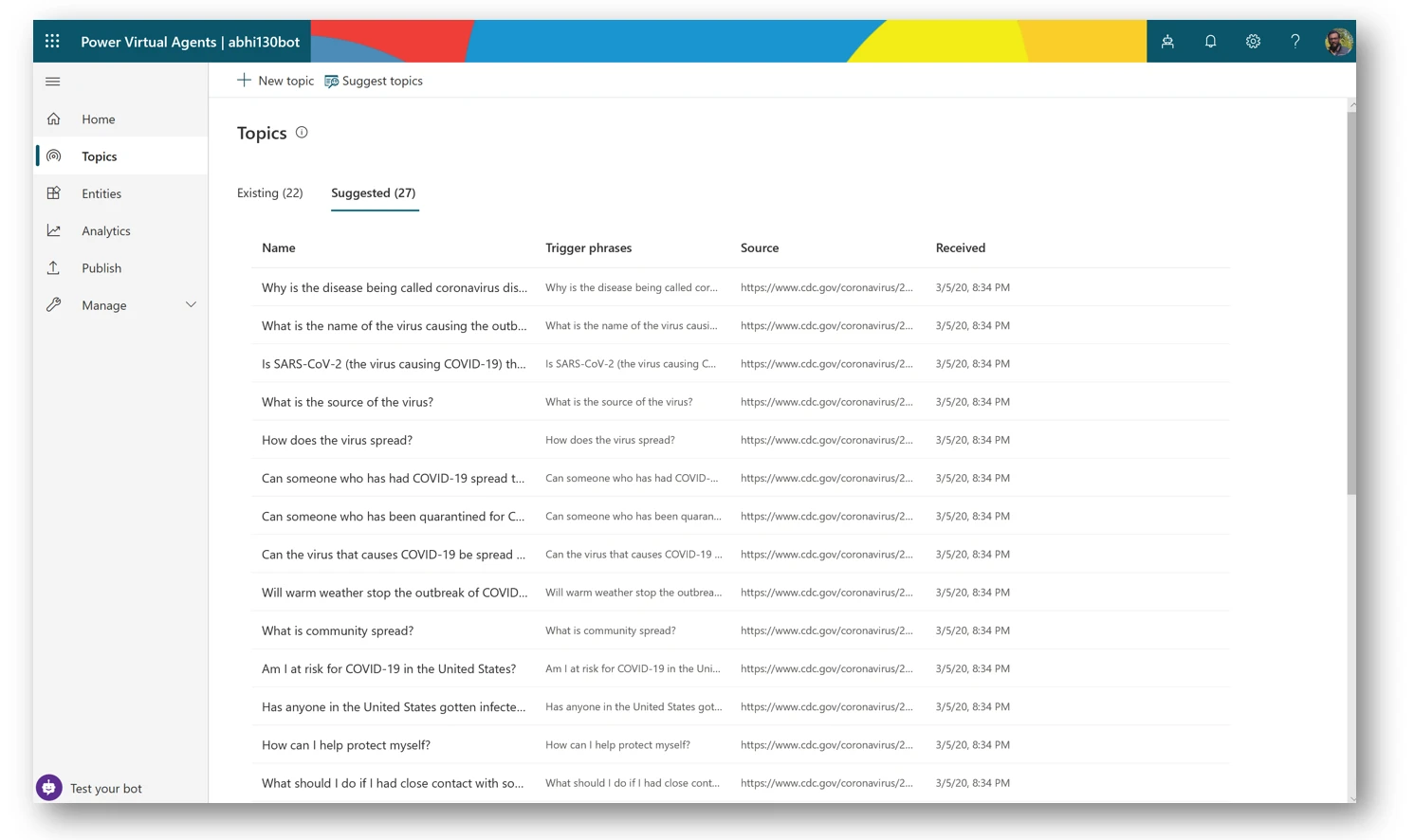1414x840 pixels.
Task: Select Home in the left navigation
Action: click(98, 119)
